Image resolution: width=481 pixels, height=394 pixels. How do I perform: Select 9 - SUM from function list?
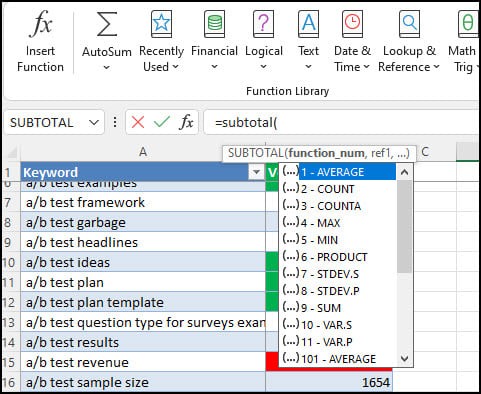tap(321, 308)
